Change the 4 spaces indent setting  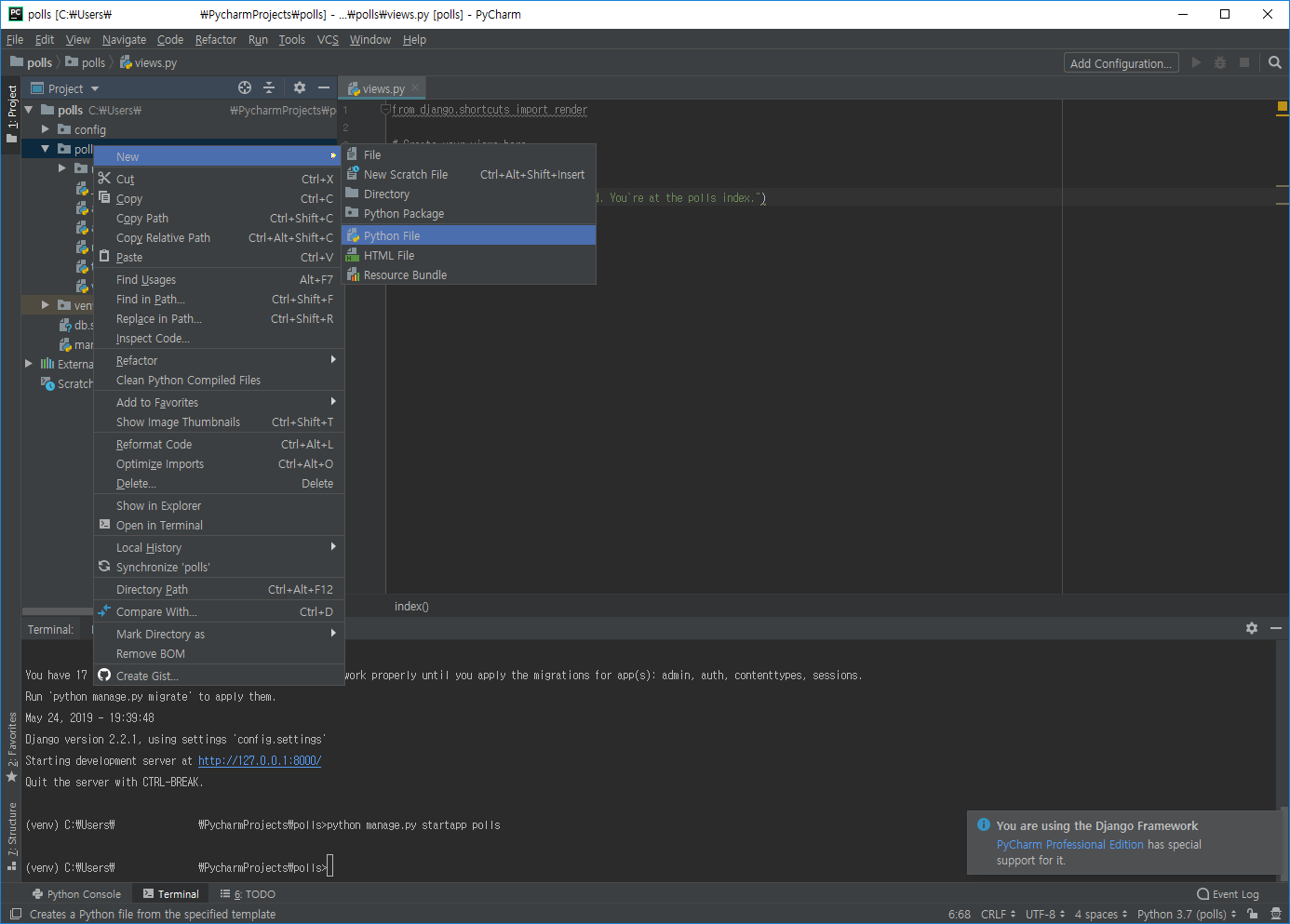point(1101,914)
